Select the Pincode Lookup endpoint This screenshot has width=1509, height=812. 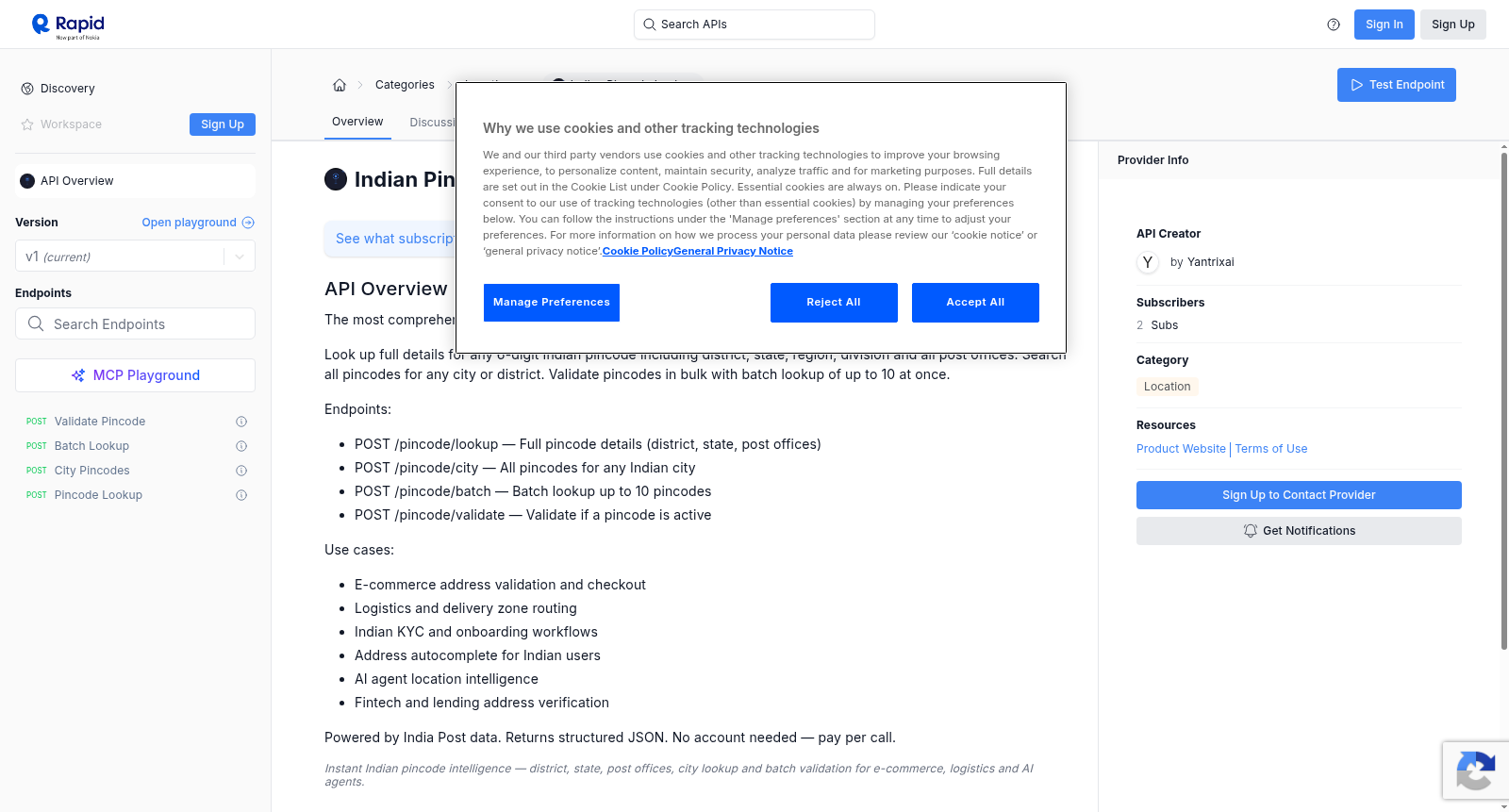pos(98,495)
